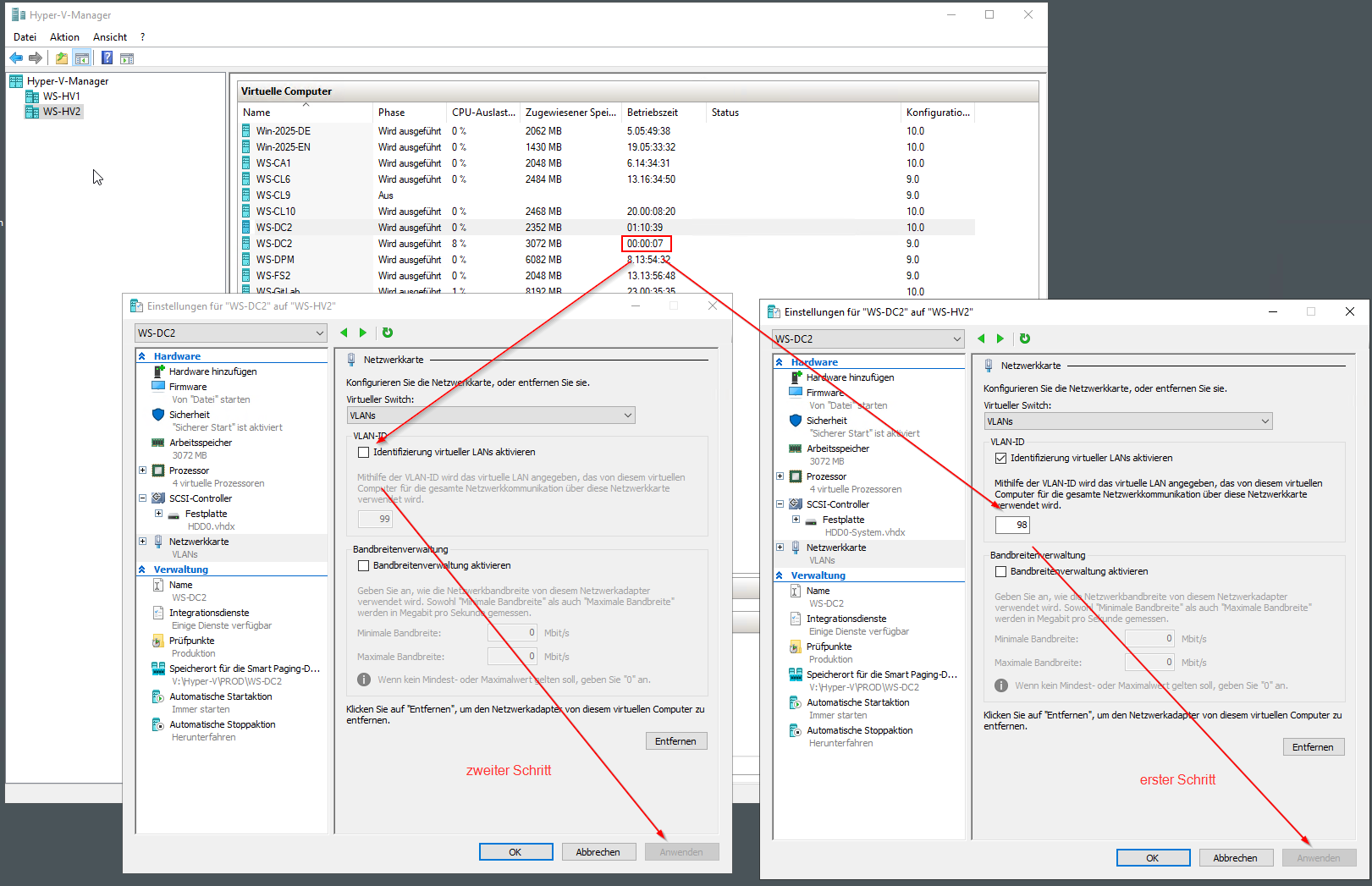The height and width of the screenshot is (886, 1372).
Task: Click Entfernen in right settings dialog
Action: (1314, 747)
